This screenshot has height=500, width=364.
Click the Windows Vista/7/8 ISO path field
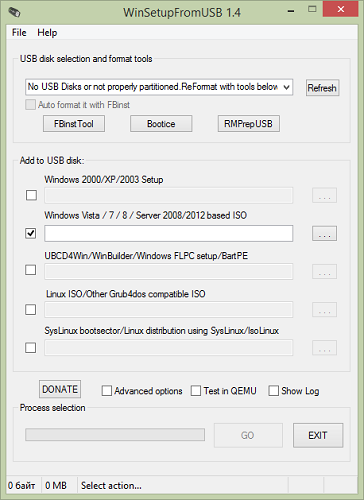169,233
